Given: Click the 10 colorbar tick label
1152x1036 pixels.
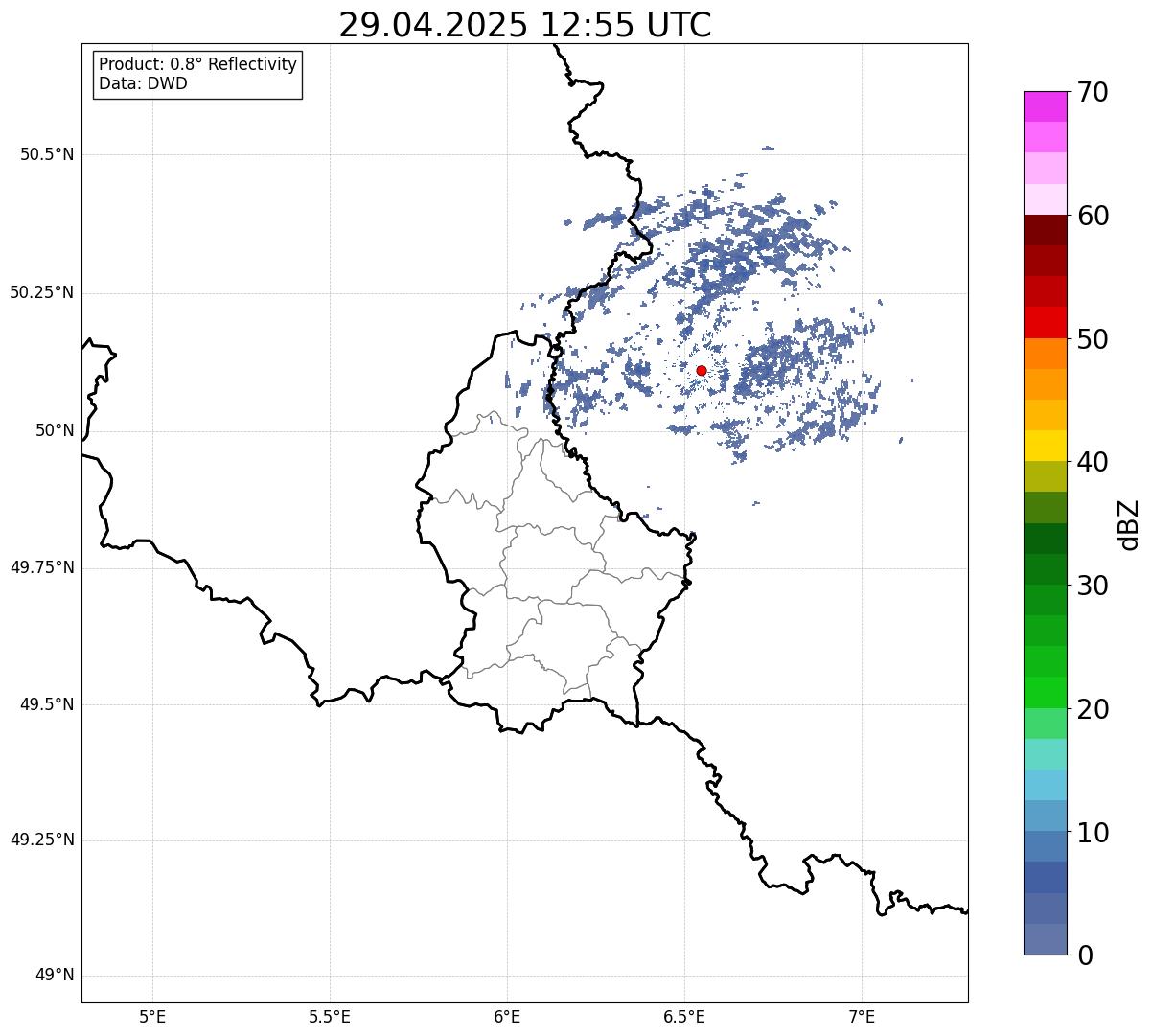Looking at the screenshot, I should click(1093, 832).
